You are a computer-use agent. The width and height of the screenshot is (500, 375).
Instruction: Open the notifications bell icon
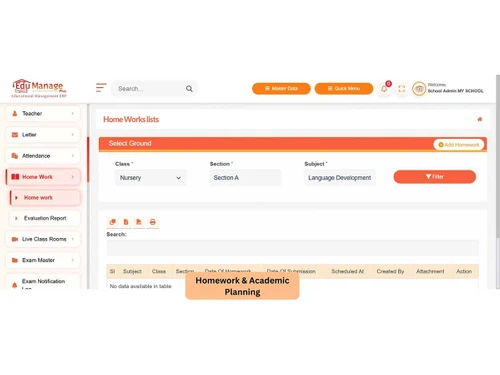384,89
